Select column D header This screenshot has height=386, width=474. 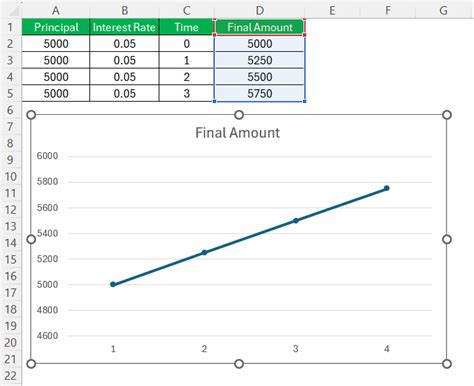[260, 10]
